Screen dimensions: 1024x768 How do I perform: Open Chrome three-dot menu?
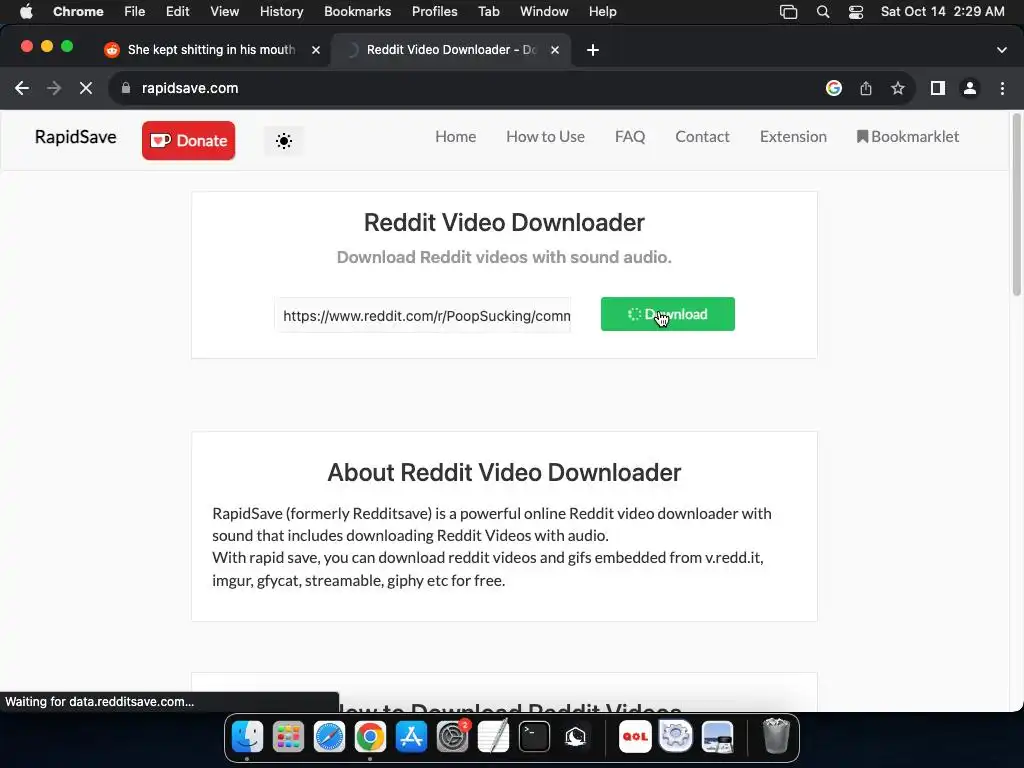pos(1002,88)
